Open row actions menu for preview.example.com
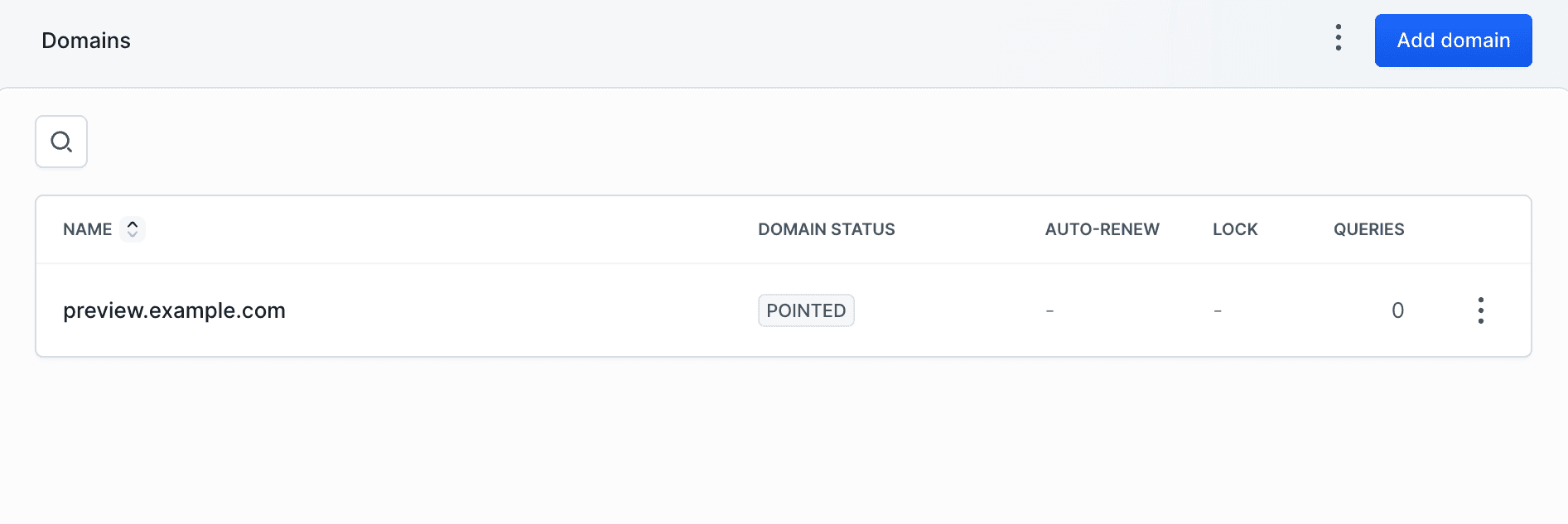This screenshot has height=524, width=1568. click(x=1480, y=310)
